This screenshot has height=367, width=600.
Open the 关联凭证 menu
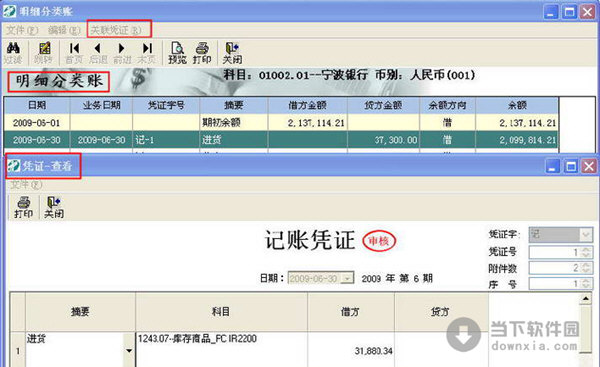[116, 30]
